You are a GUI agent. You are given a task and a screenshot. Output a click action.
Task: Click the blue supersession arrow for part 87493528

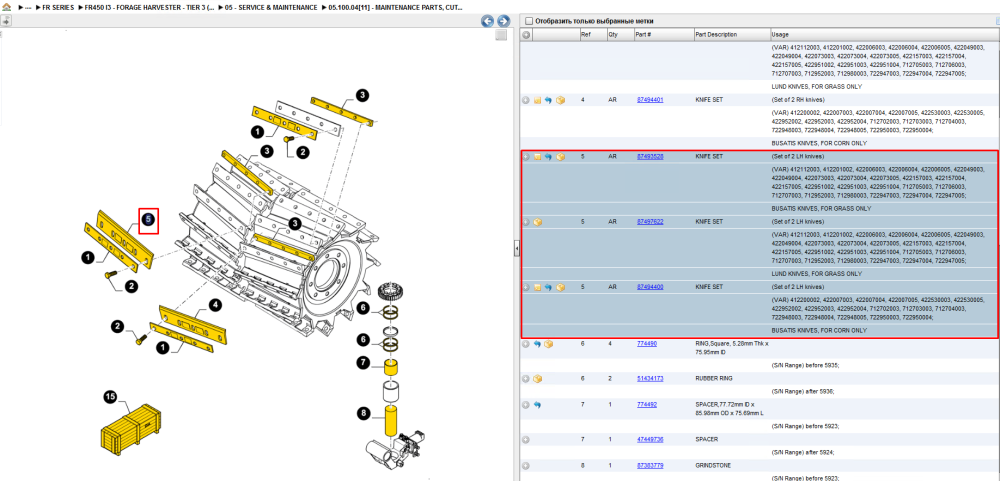[548, 156]
